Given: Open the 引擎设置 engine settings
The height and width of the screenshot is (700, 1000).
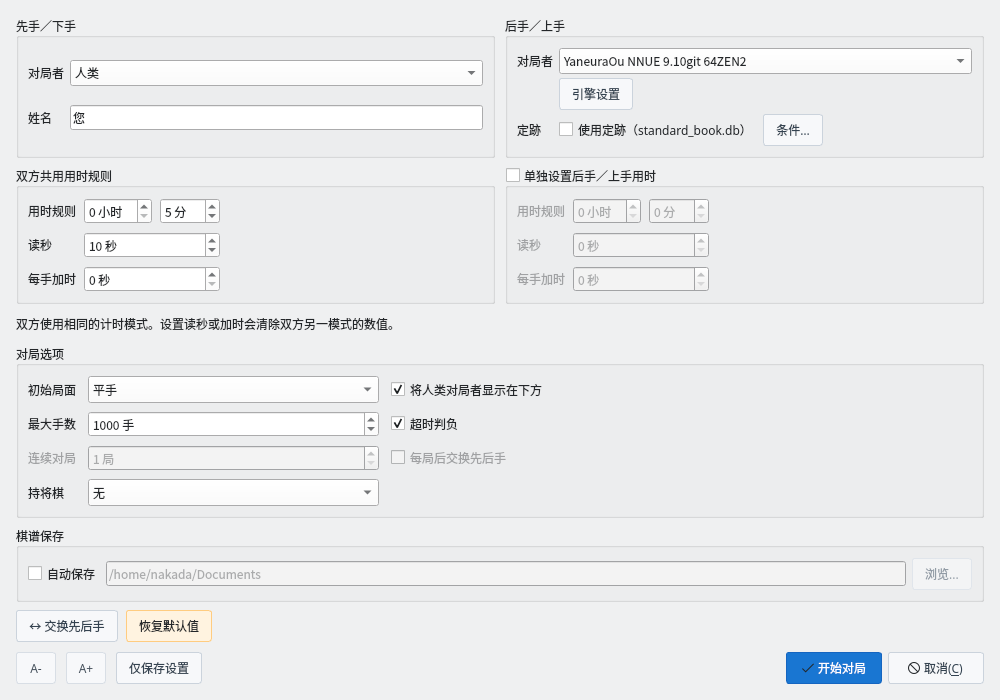Looking at the screenshot, I should 596,94.
